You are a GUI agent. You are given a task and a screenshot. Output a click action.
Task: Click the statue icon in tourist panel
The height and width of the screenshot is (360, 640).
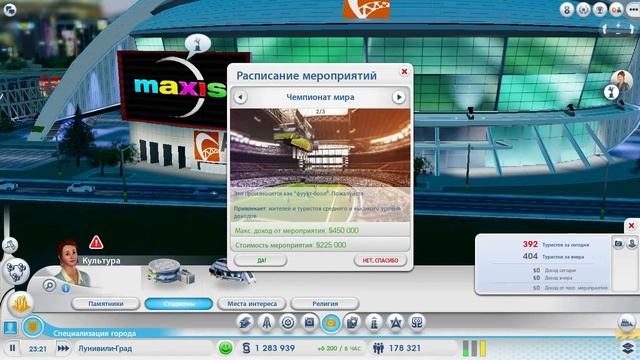point(632,244)
